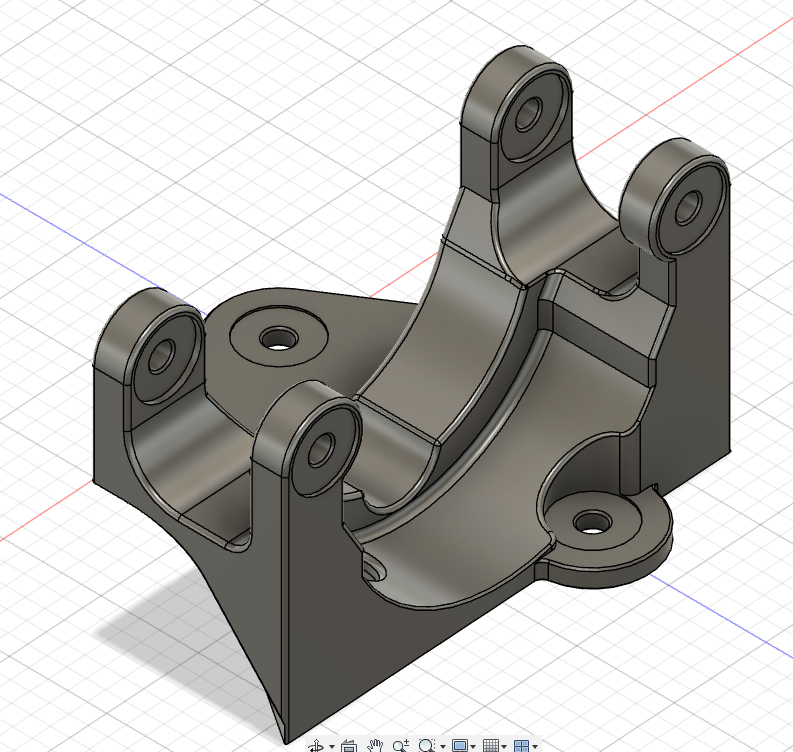Screen dimensions: 793x752
Task: Choose the Zoom magnifier tool
Action: tap(401, 745)
